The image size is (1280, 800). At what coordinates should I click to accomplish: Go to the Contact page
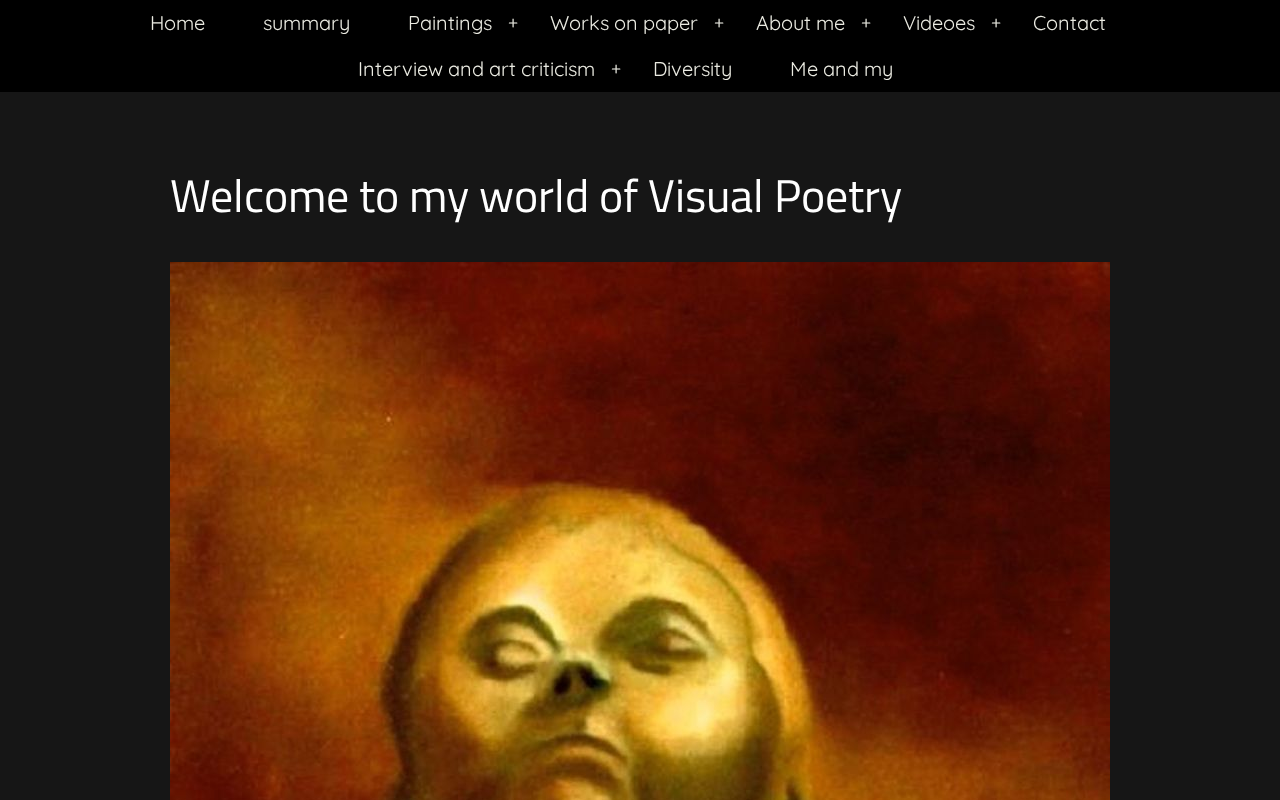[x=1069, y=23]
